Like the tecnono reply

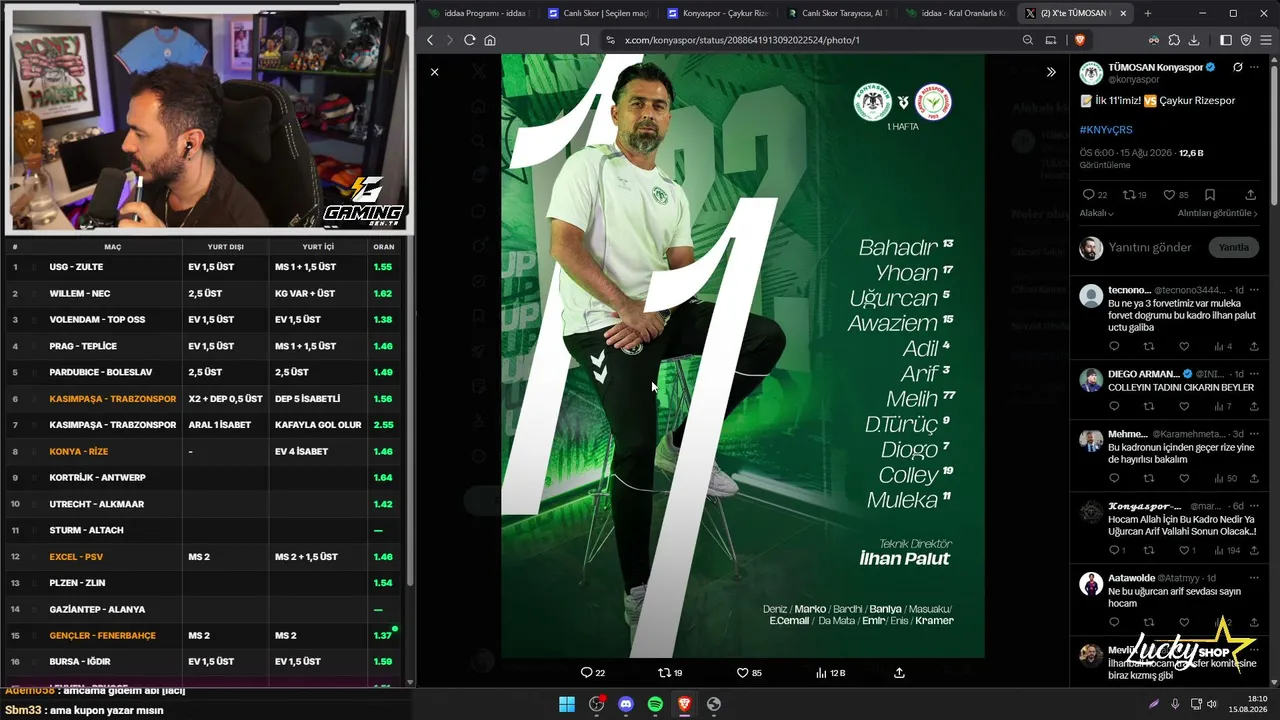coord(1184,346)
